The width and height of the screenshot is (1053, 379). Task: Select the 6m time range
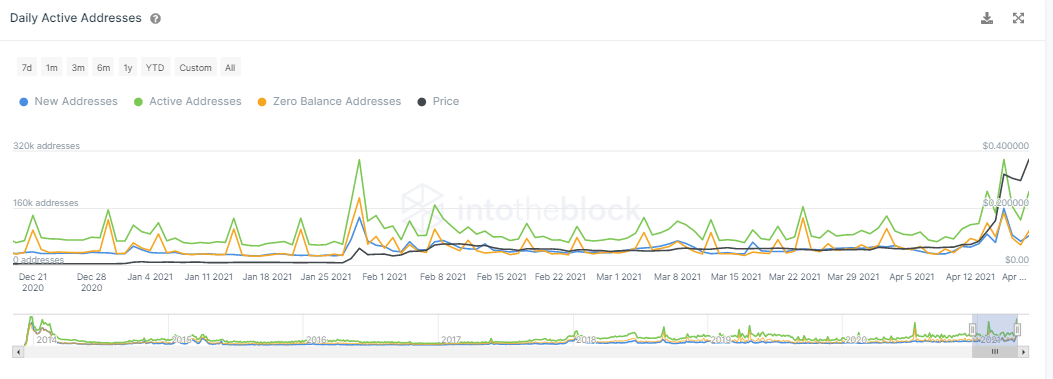[x=103, y=67]
